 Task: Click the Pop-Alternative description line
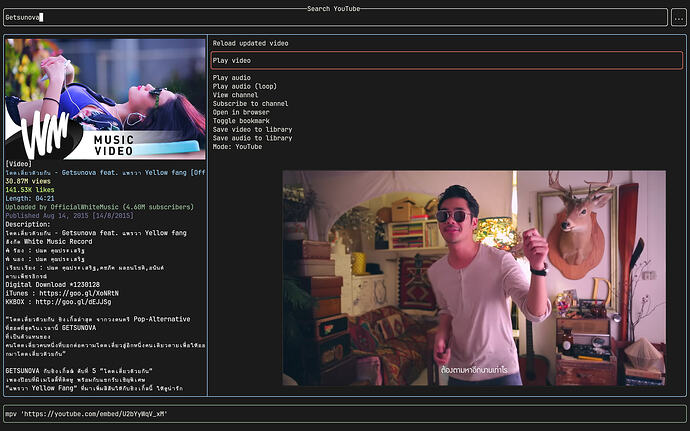98,319
